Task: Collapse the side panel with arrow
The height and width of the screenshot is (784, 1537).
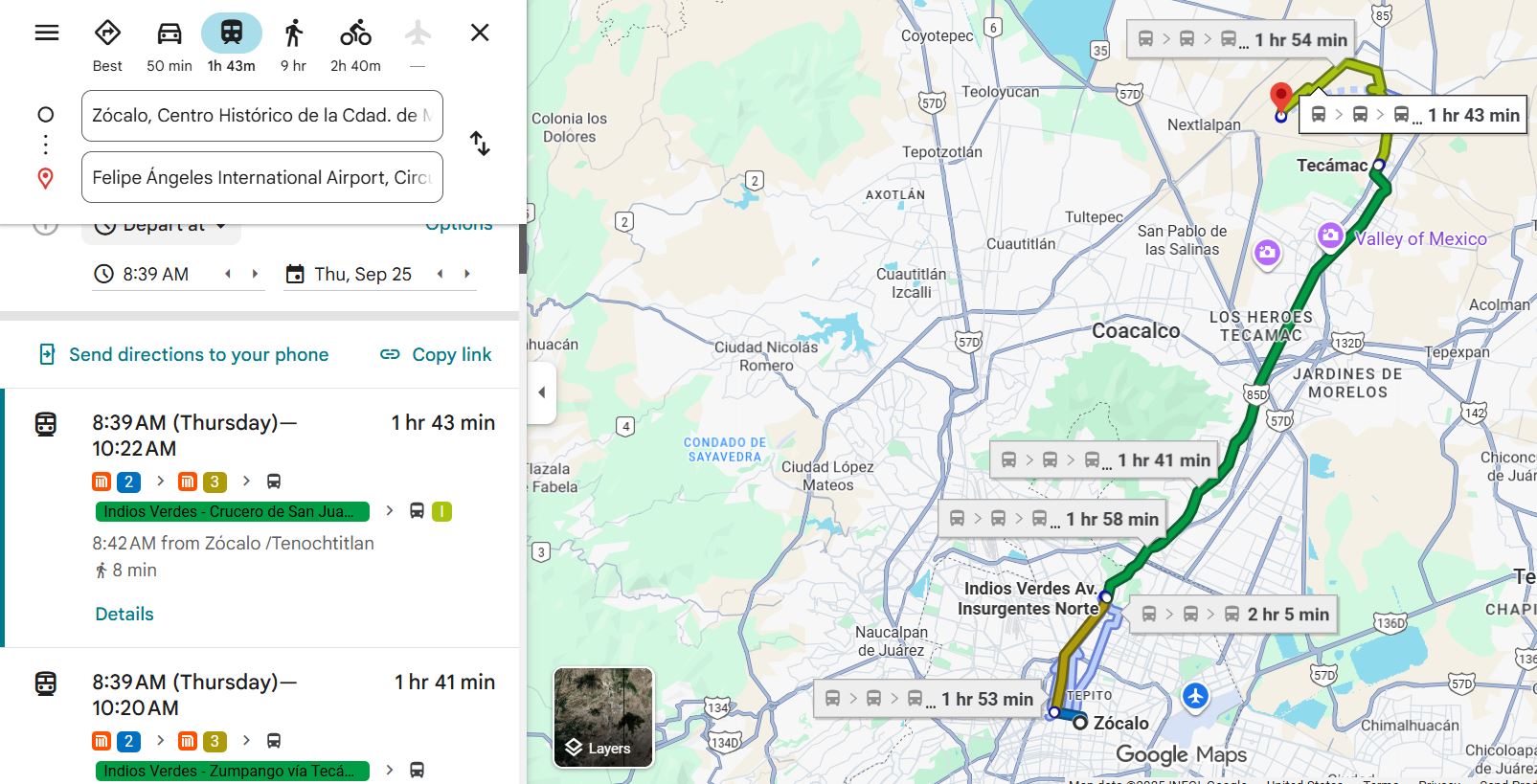Action: point(542,392)
